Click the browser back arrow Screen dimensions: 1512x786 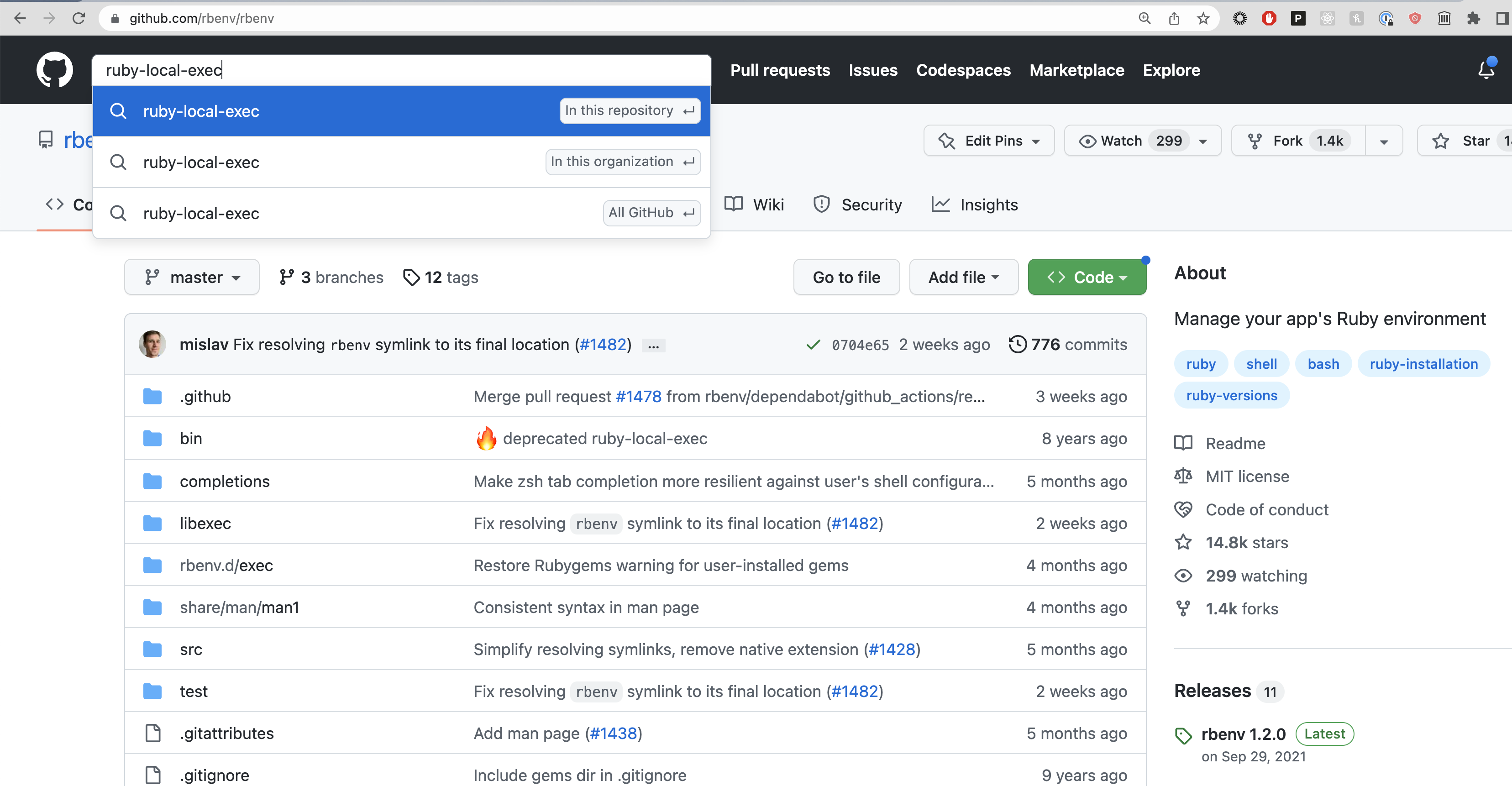point(20,18)
